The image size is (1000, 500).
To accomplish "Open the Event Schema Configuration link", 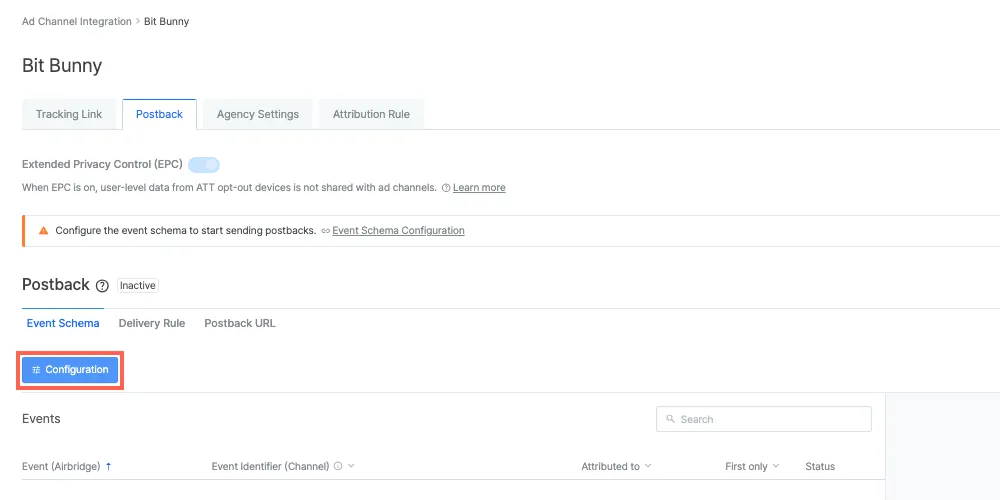I will 398,231.
